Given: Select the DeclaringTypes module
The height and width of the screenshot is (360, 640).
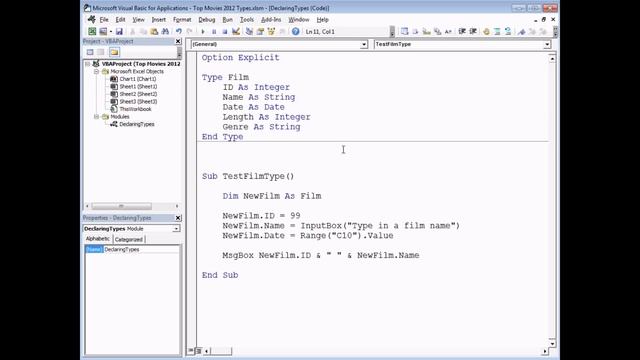Looking at the screenshot, I should 137,124.
